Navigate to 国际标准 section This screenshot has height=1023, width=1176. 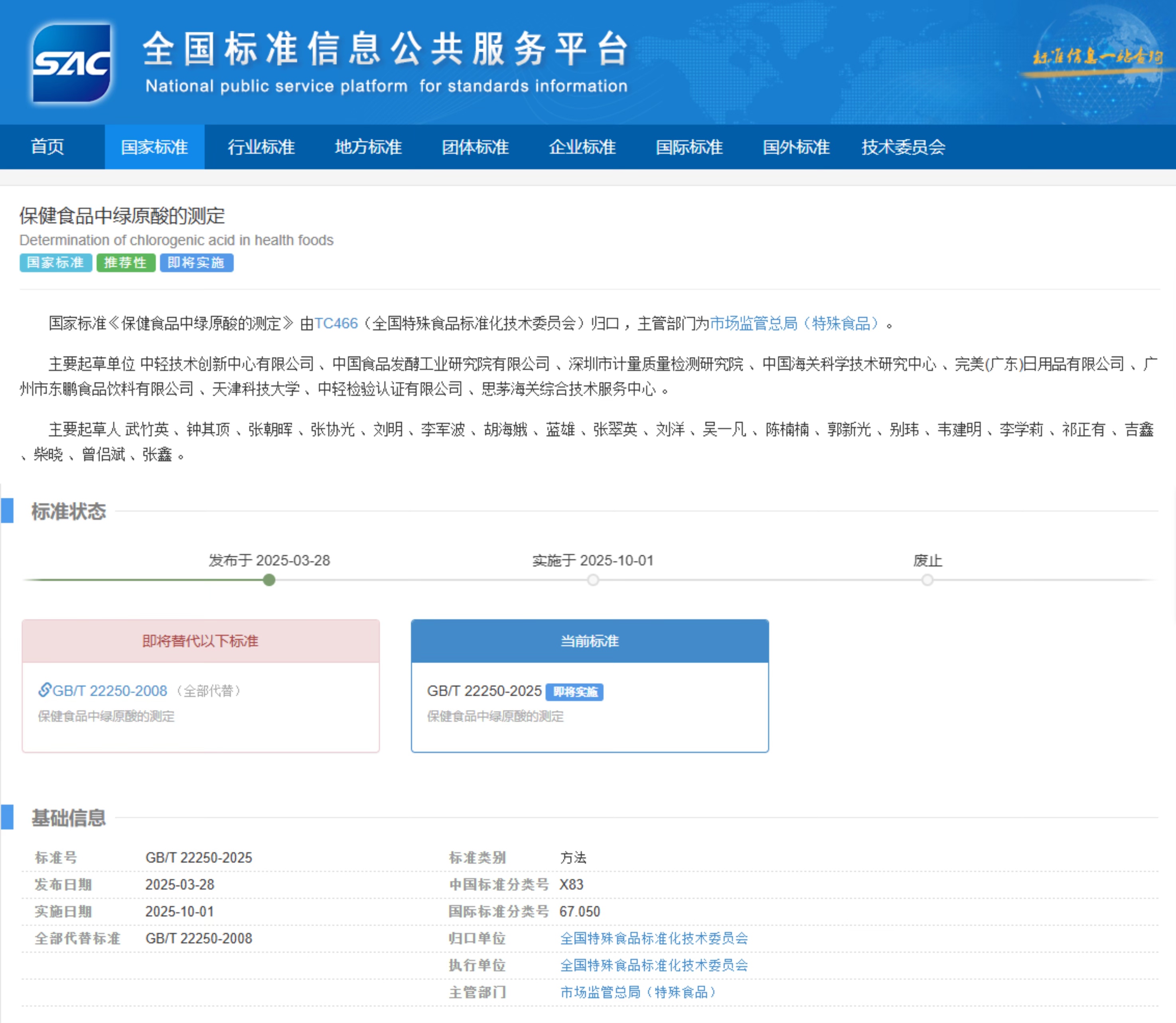pyautogui.click(x=689, y=147)
